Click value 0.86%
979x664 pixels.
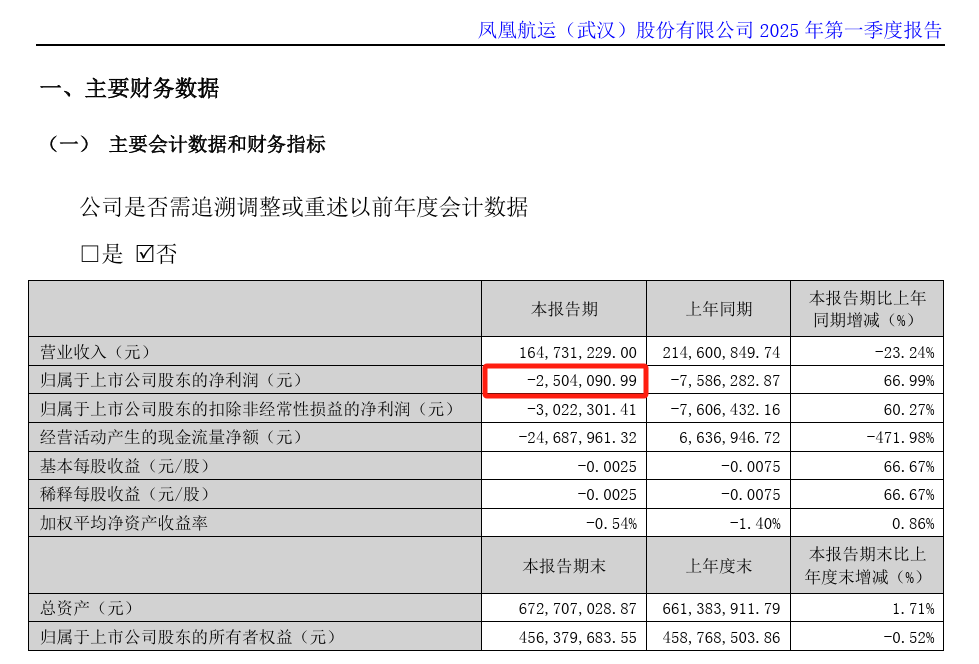coord(913,523)
